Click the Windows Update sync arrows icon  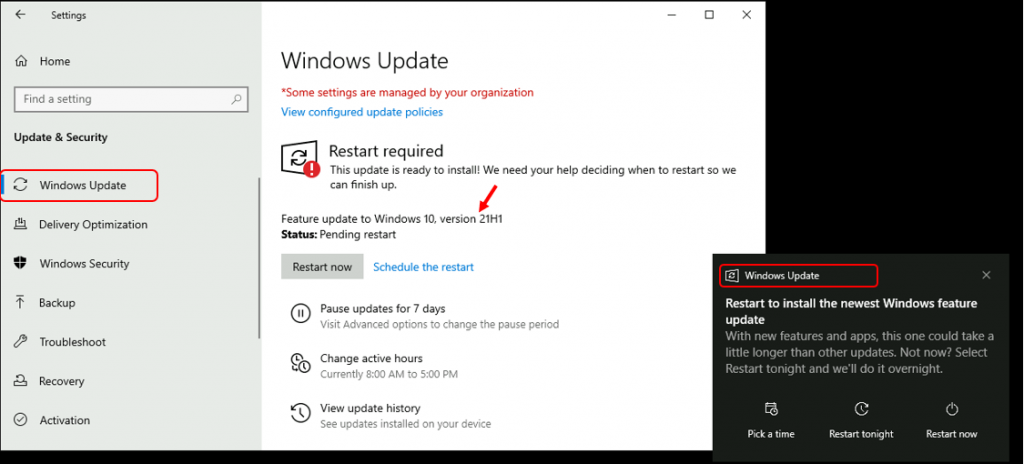coord(21,185)
